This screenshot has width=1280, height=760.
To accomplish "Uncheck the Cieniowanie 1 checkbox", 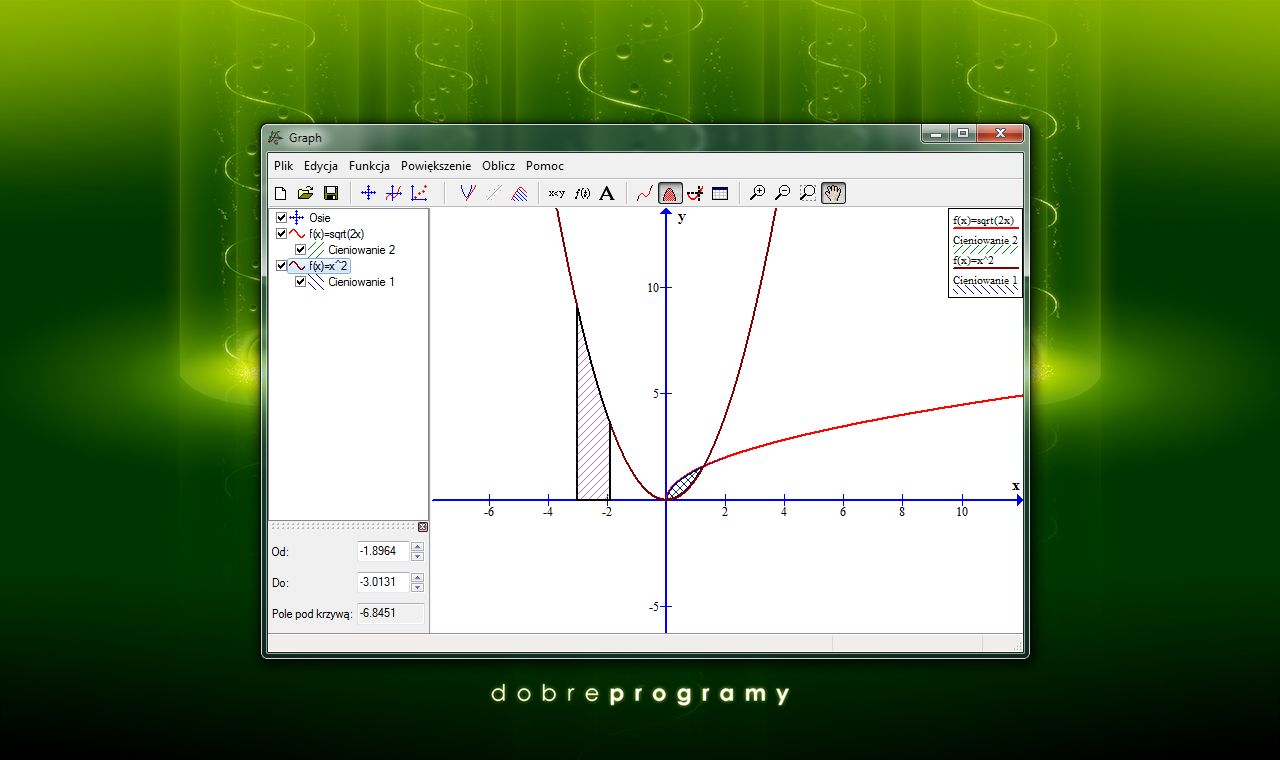I will click(x=300, y=282).
